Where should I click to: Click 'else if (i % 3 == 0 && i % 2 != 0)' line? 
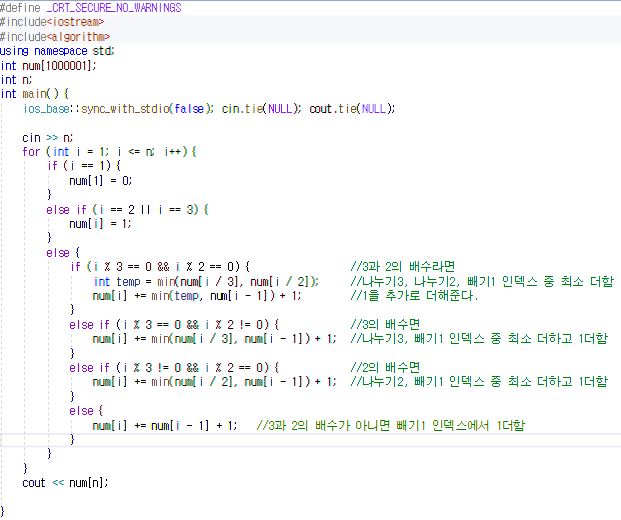coord(174,325)
